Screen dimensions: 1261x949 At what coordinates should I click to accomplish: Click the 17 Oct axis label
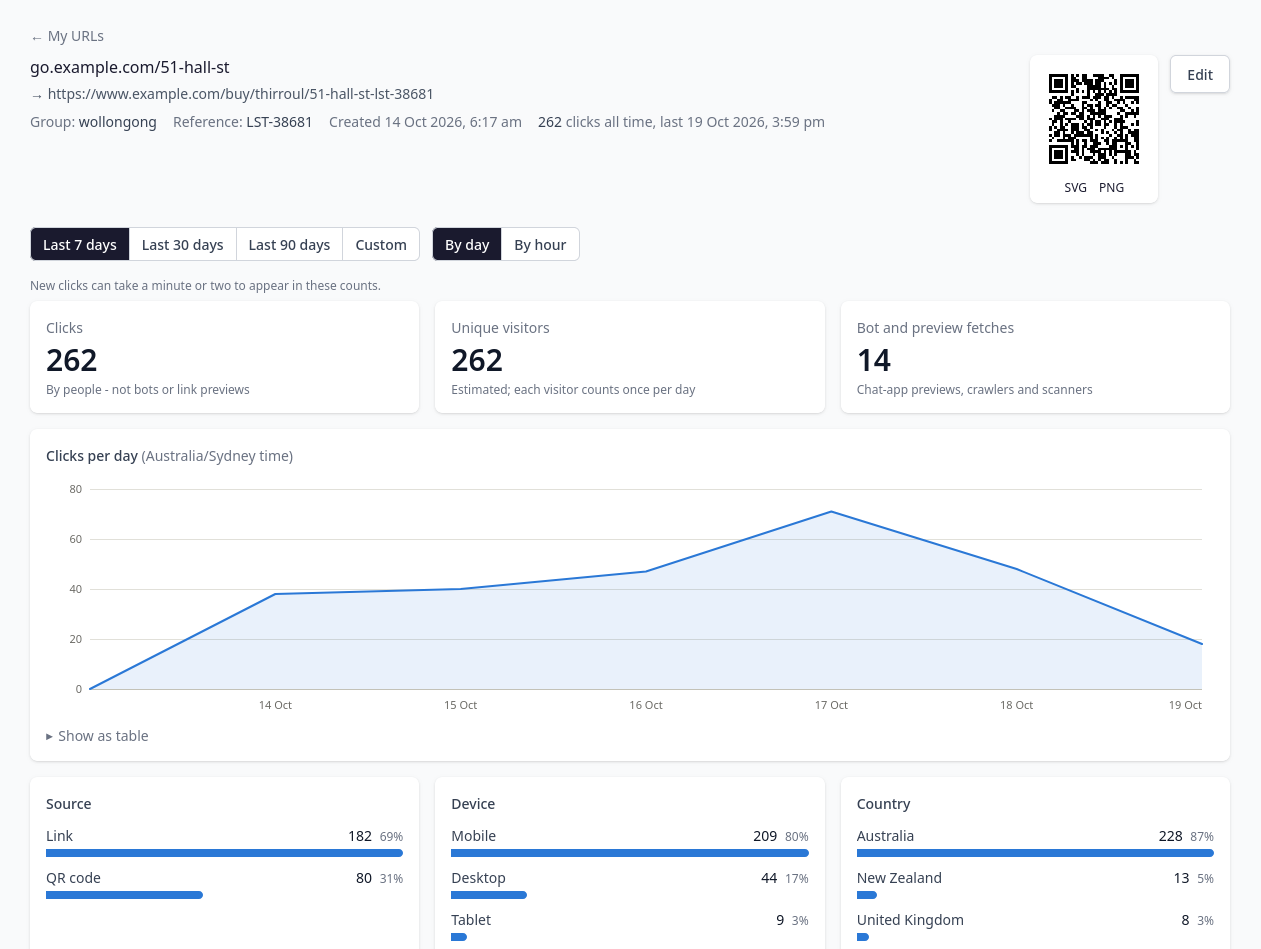click(831, 705)
